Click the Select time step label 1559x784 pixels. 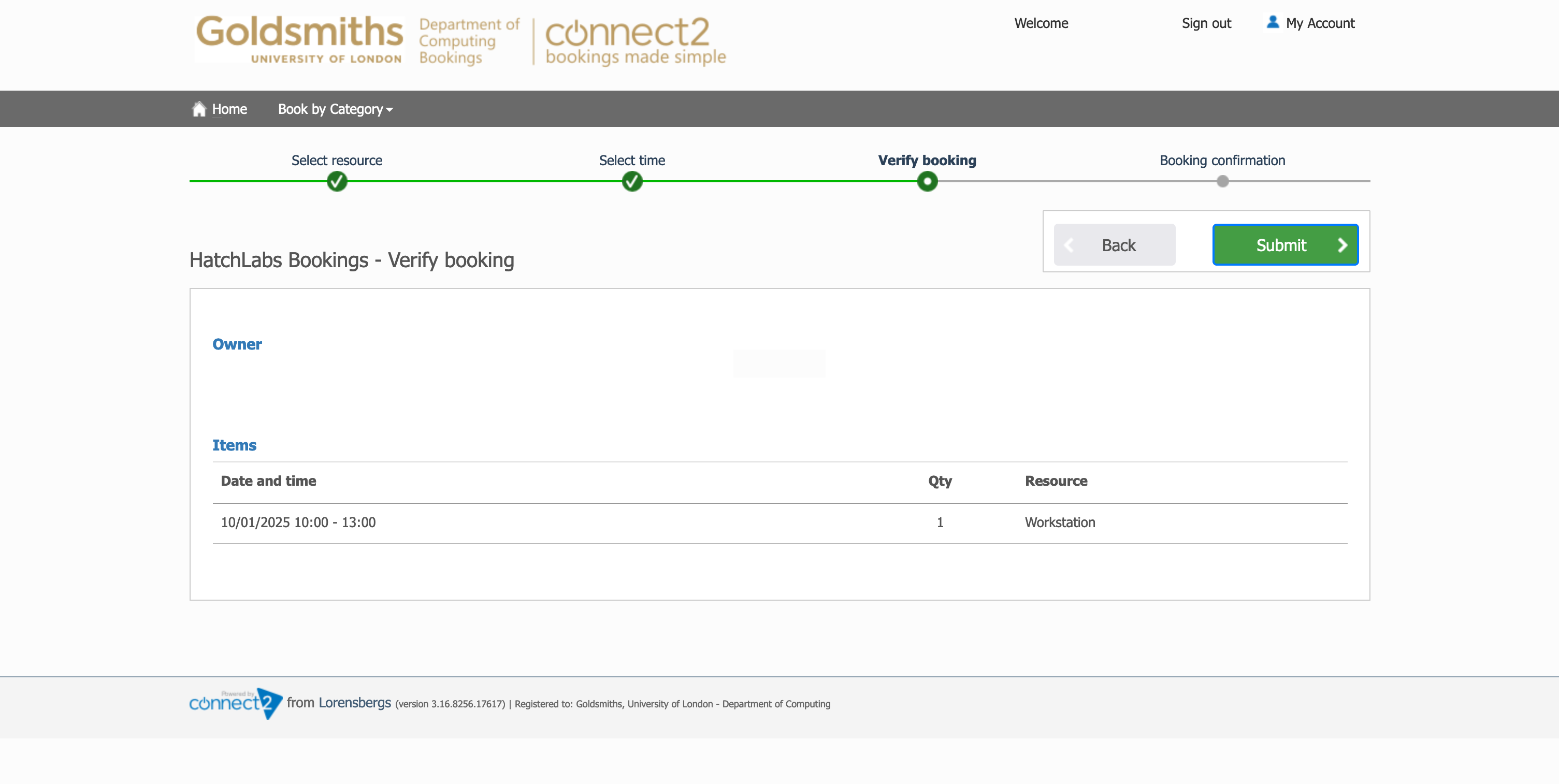(x=632, y=161)
